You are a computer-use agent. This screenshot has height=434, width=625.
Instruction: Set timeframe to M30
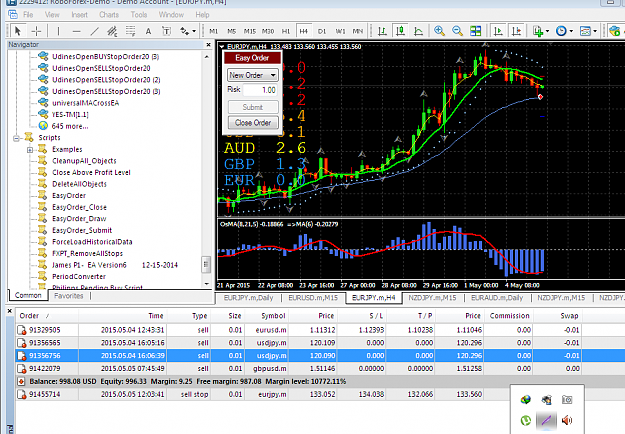coord(268,31)
